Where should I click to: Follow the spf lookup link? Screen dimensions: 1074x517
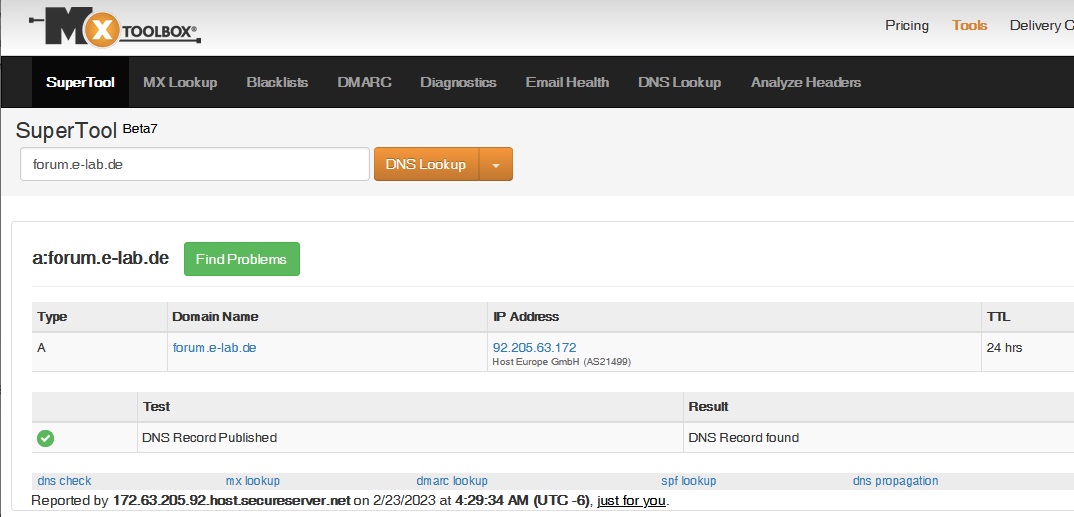tap(688, 481)
